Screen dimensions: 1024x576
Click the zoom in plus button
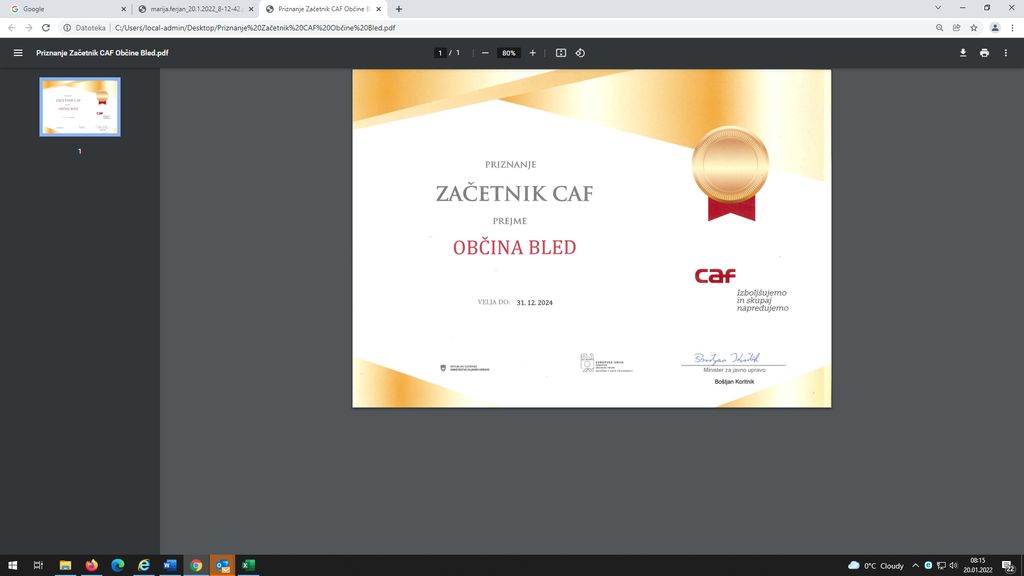point(532,53)
